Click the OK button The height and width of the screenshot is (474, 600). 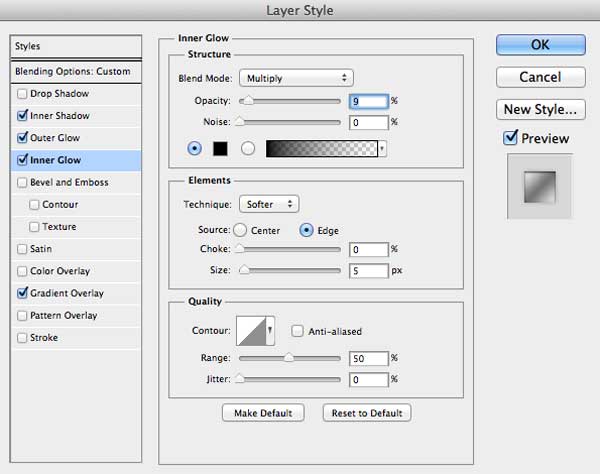[x=540, y=45]
